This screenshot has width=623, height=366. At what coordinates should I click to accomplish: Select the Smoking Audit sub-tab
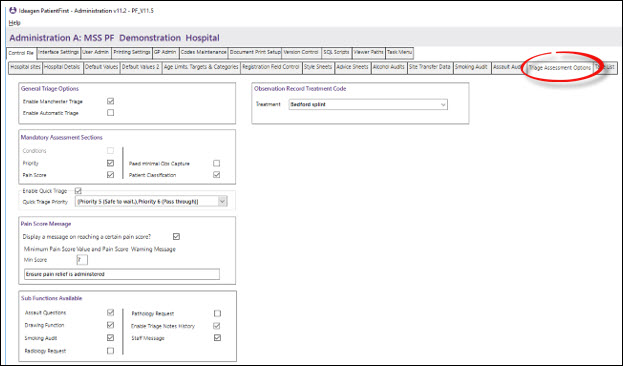471,68
